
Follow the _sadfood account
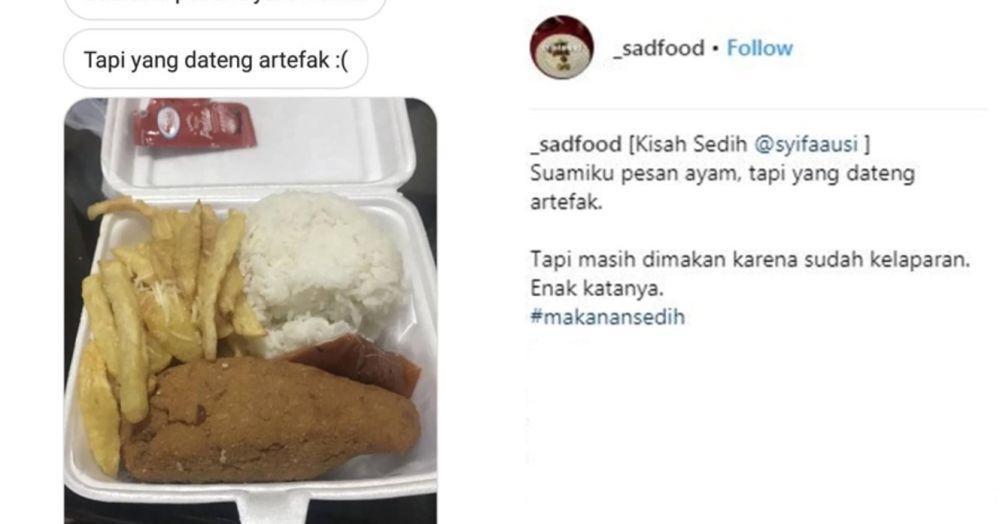(x=760, y=48)
